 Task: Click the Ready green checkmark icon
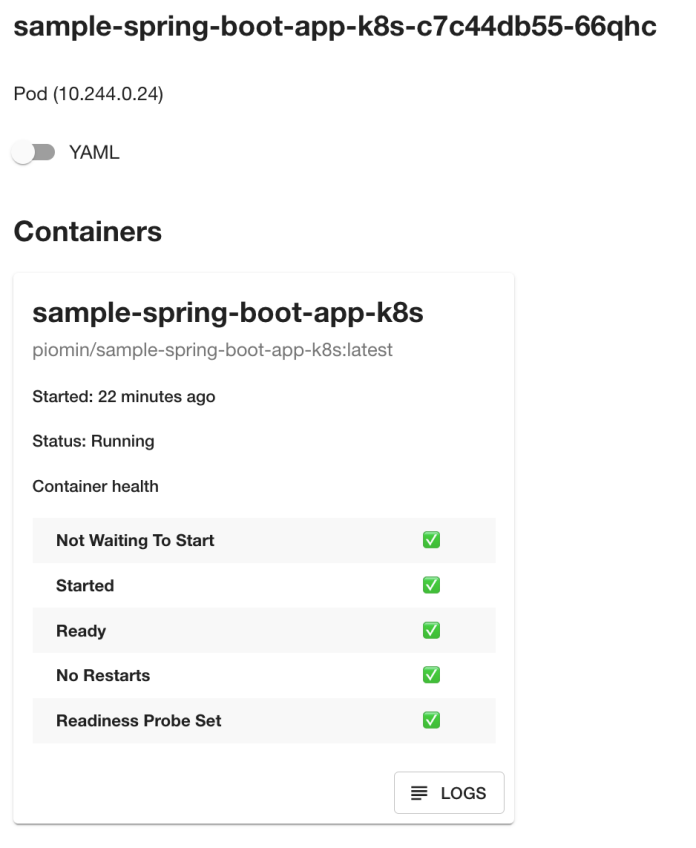(x=431, y=630)
